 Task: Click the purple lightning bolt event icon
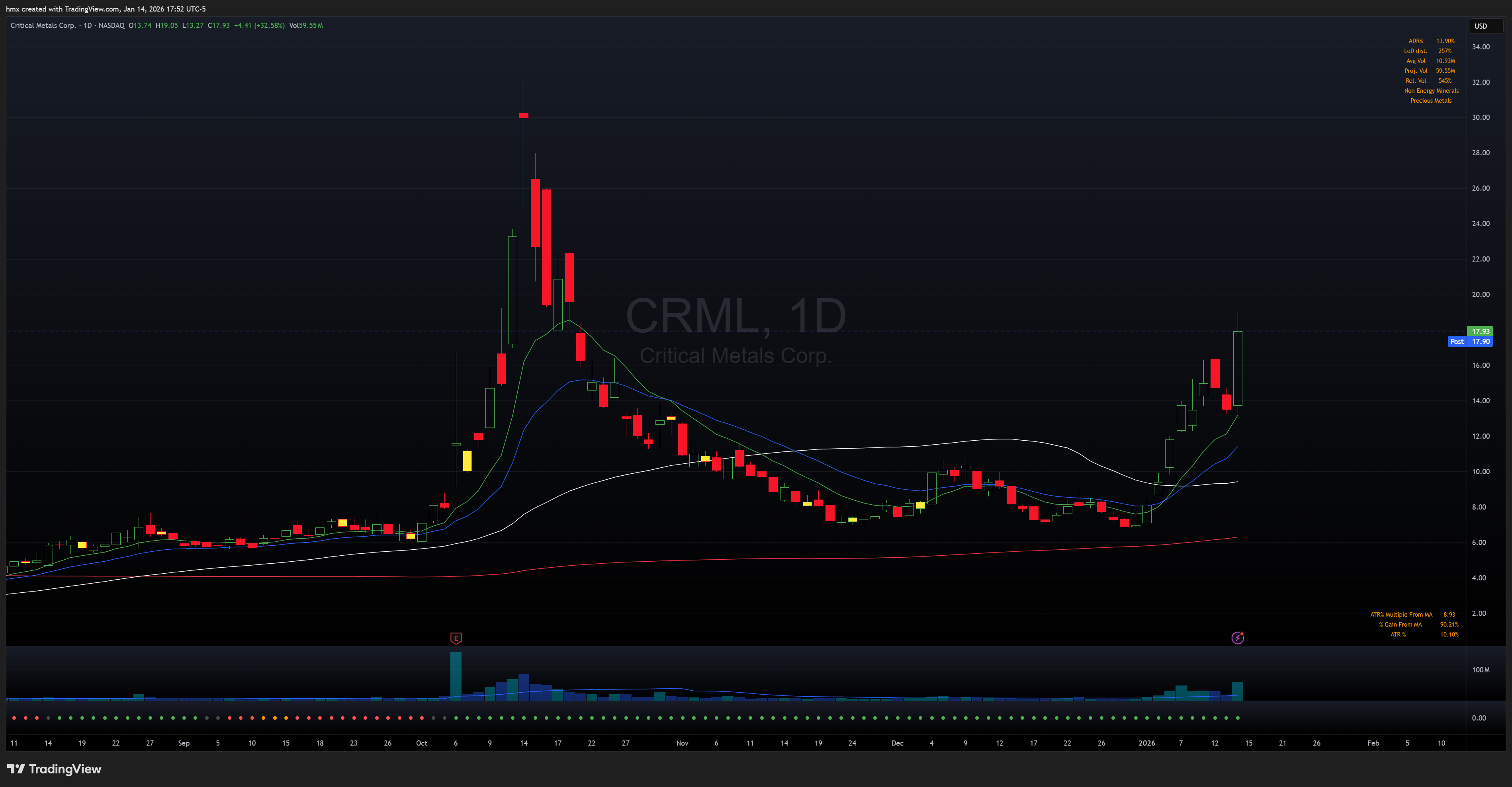(1237, 637)
